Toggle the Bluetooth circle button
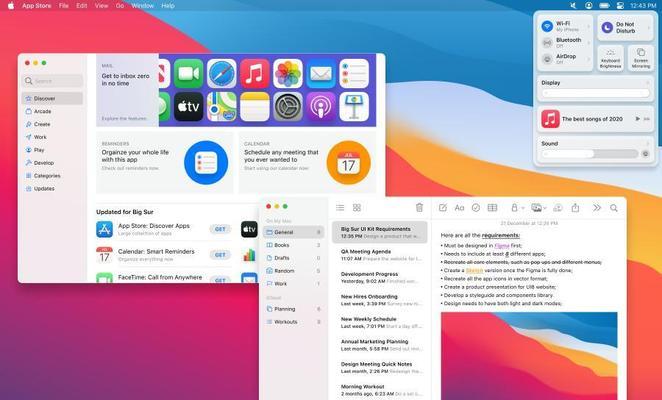The height and width of the screenshot is (400, 662). [x=547, y=43]
